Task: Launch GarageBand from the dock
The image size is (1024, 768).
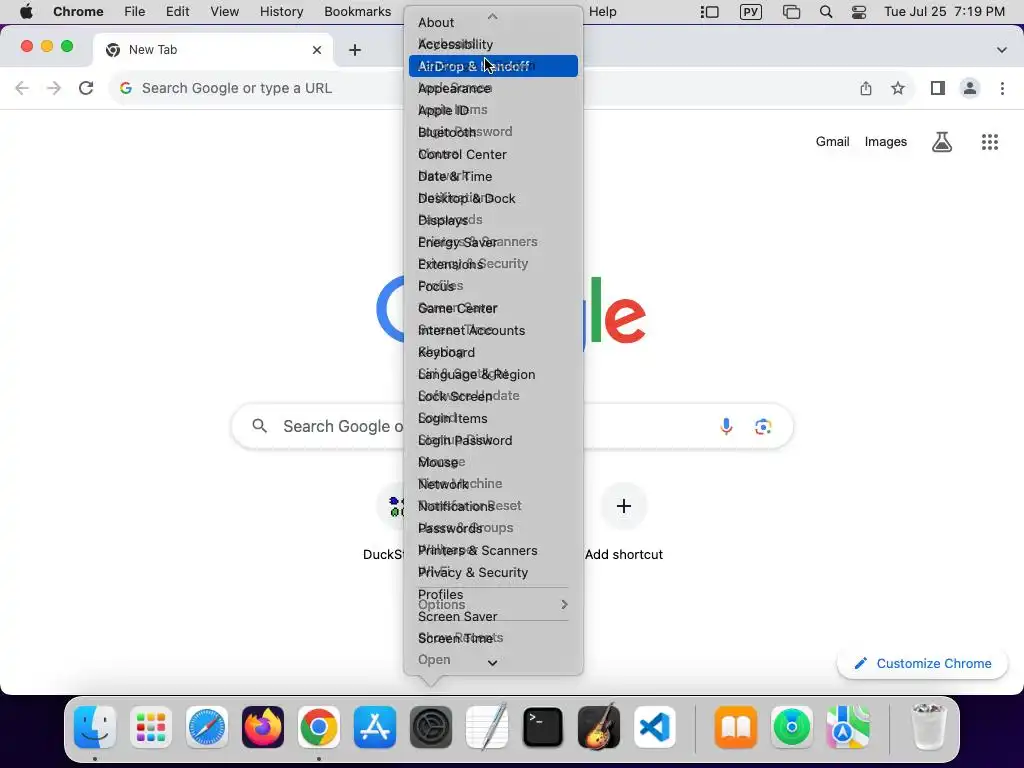Action: 599,727
